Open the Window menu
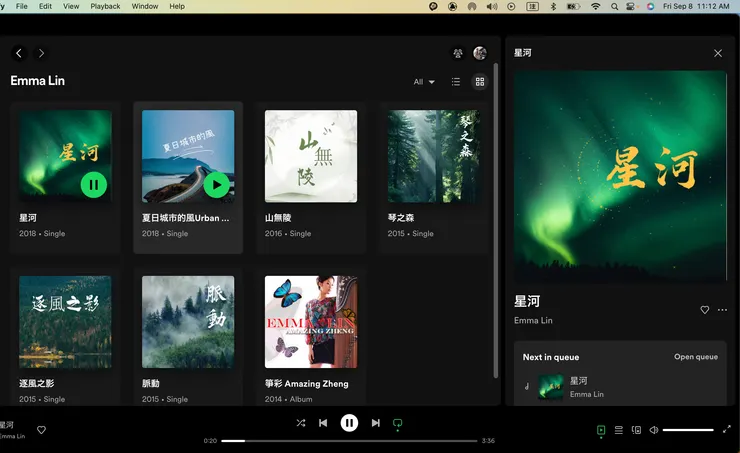740x453 pixels. click(x=145, y=6)
